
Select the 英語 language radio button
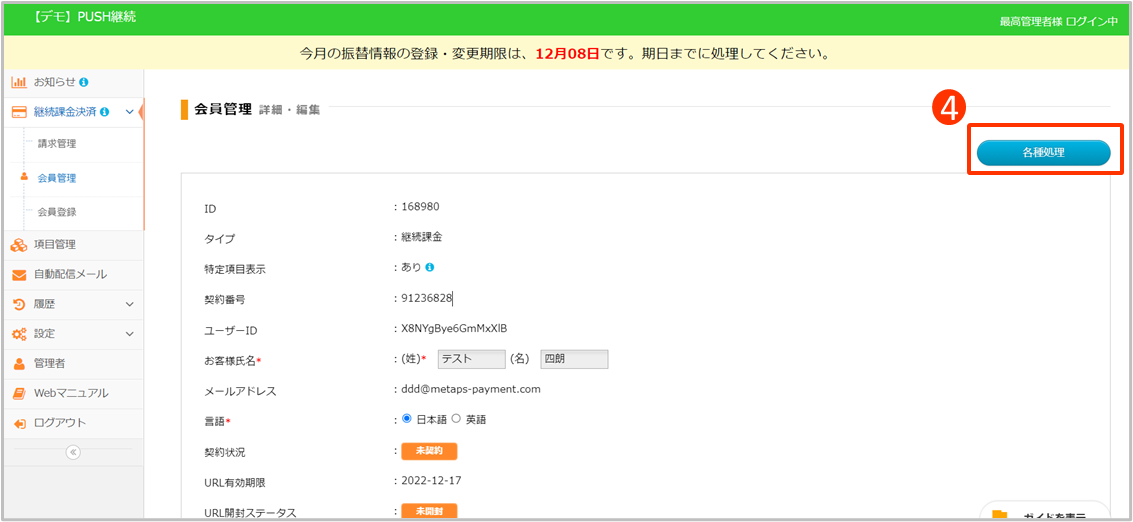click(x=457, y=419)
